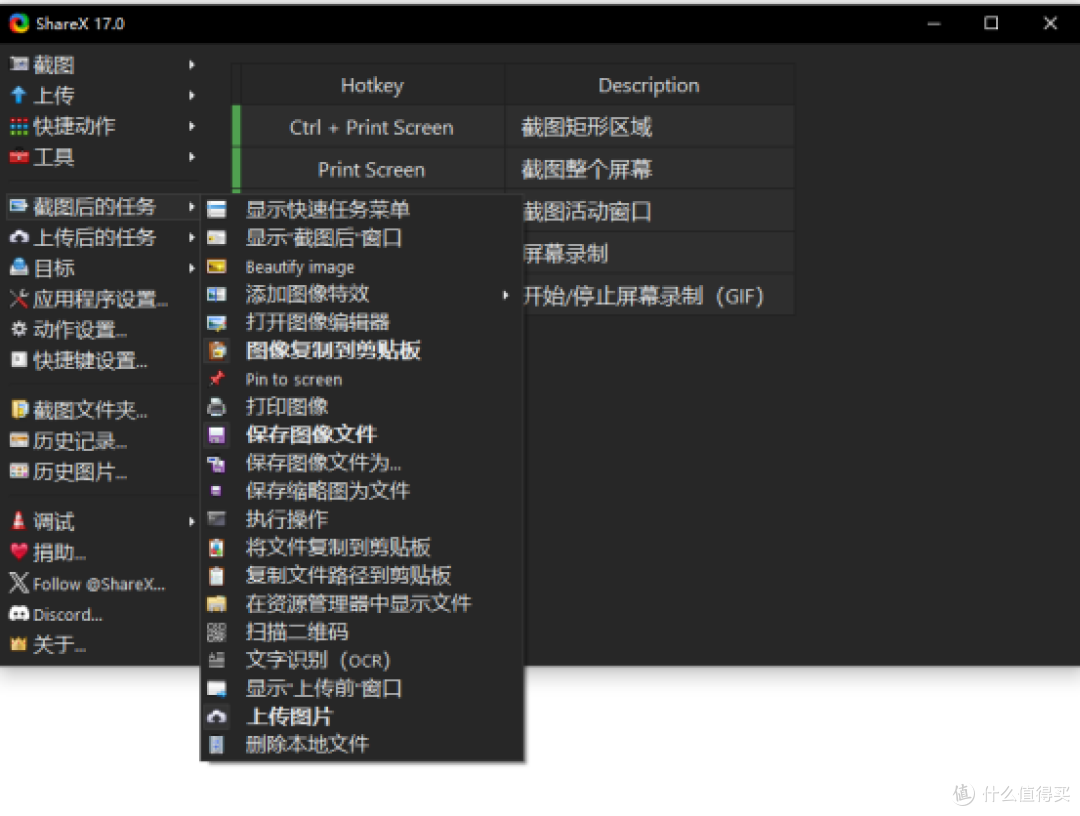The image size is (1080, 816).
Task: Click the 截图 capture icon in sidebar
Action: [x=19, y=64]
